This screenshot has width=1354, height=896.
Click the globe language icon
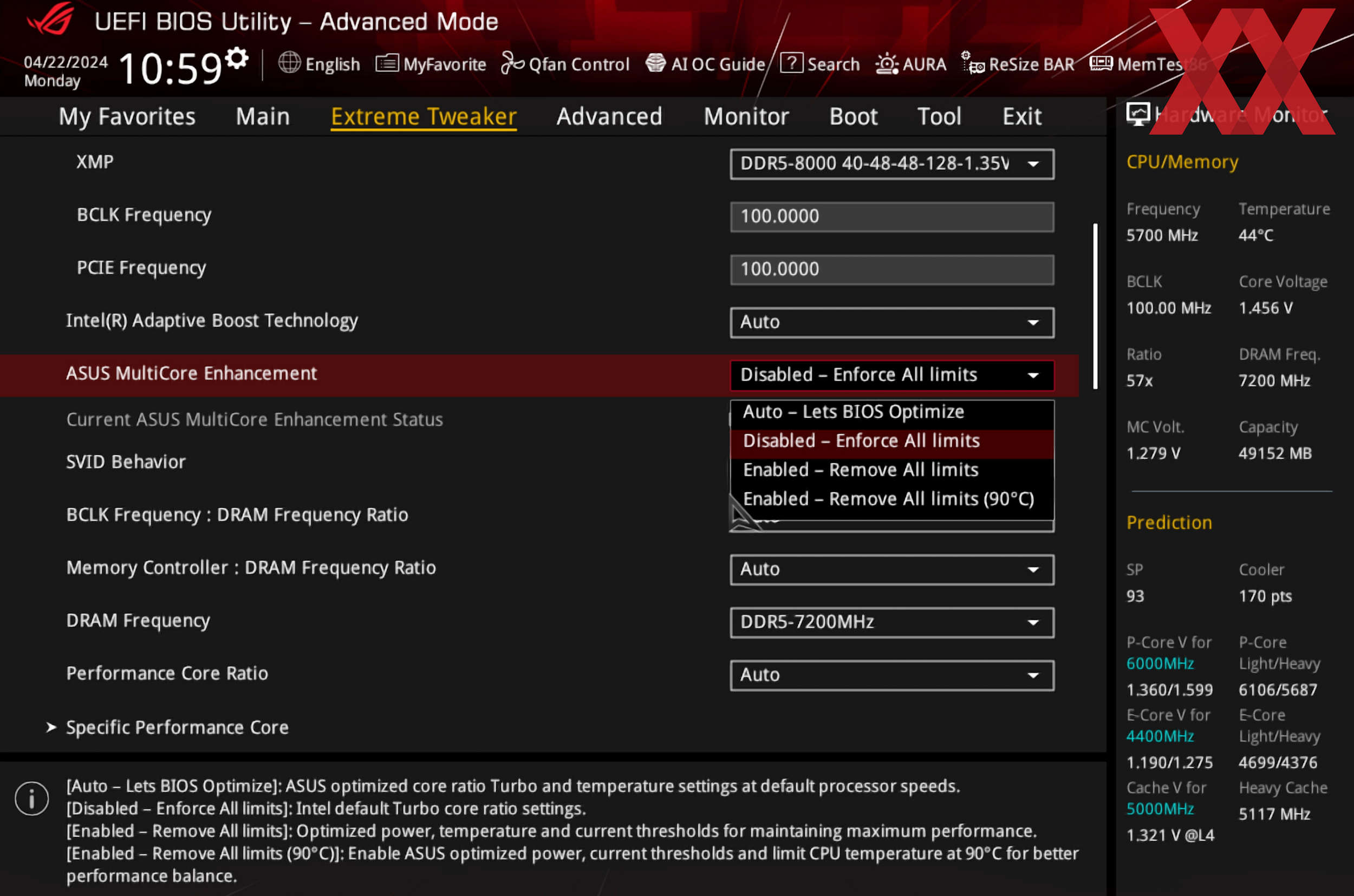(289, 63)
